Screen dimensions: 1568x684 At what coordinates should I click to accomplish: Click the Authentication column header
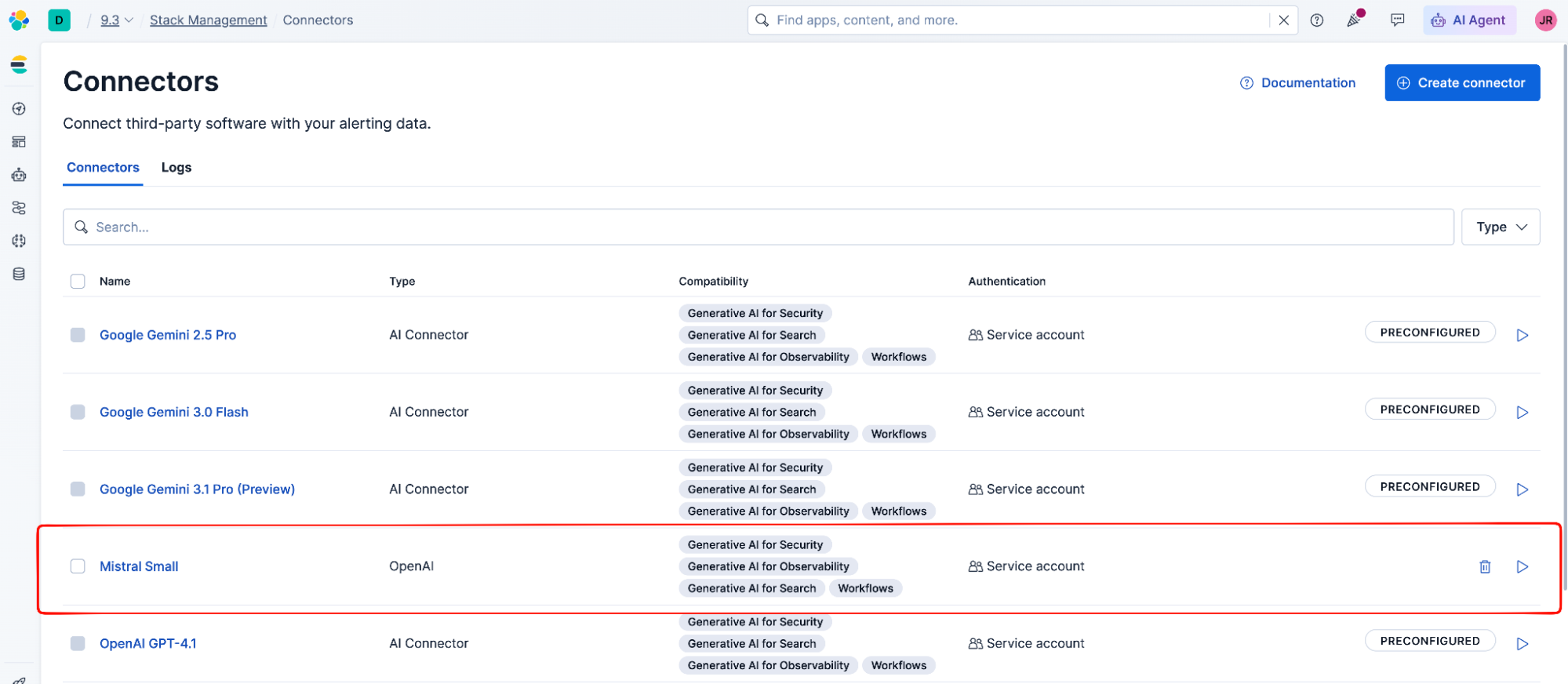pos(1007,282)
